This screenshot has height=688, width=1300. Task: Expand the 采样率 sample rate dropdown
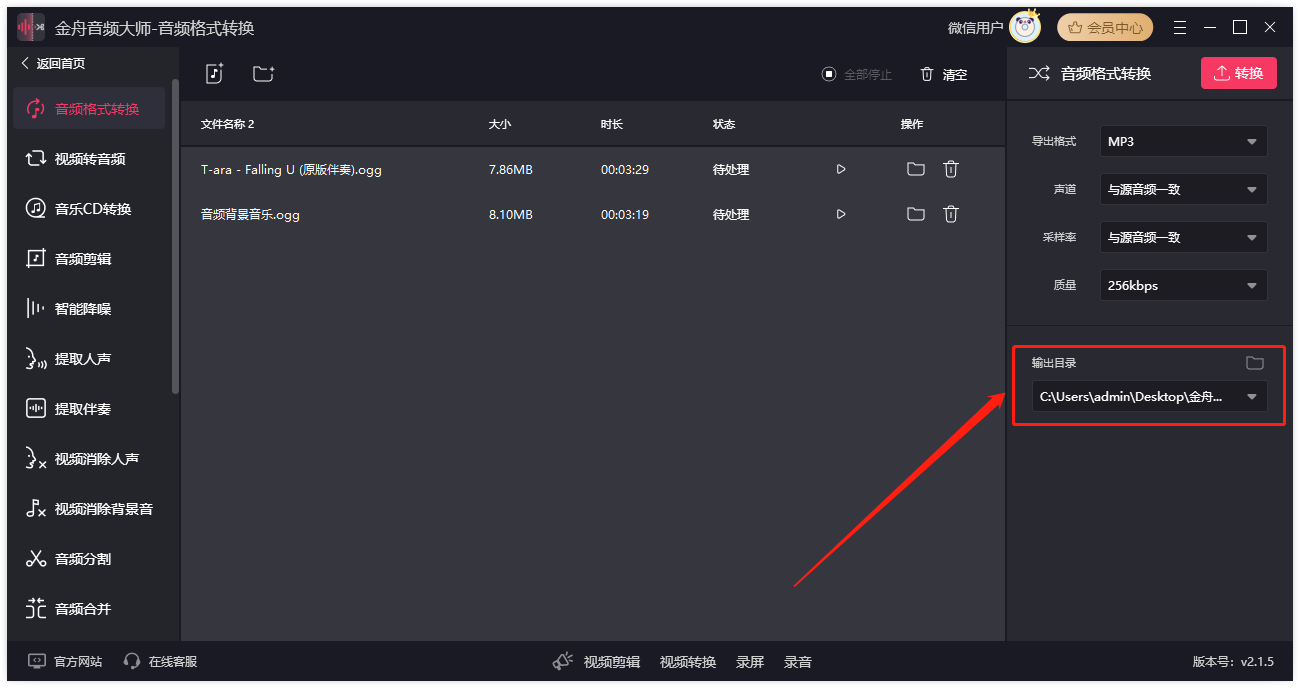pos(1183,237)
